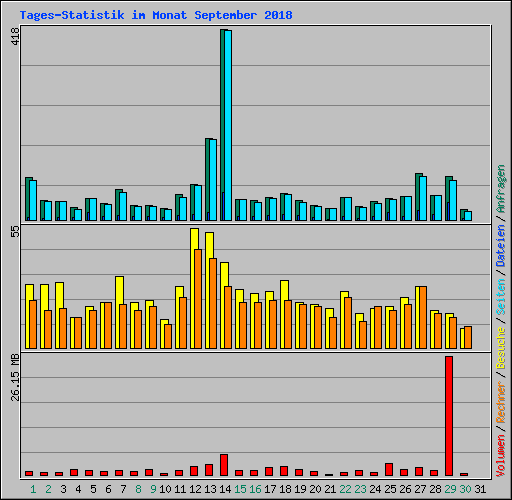Click the 'Dateien' legend label
The height and width of the screenshot is (500, 512).
coord(501,245)
